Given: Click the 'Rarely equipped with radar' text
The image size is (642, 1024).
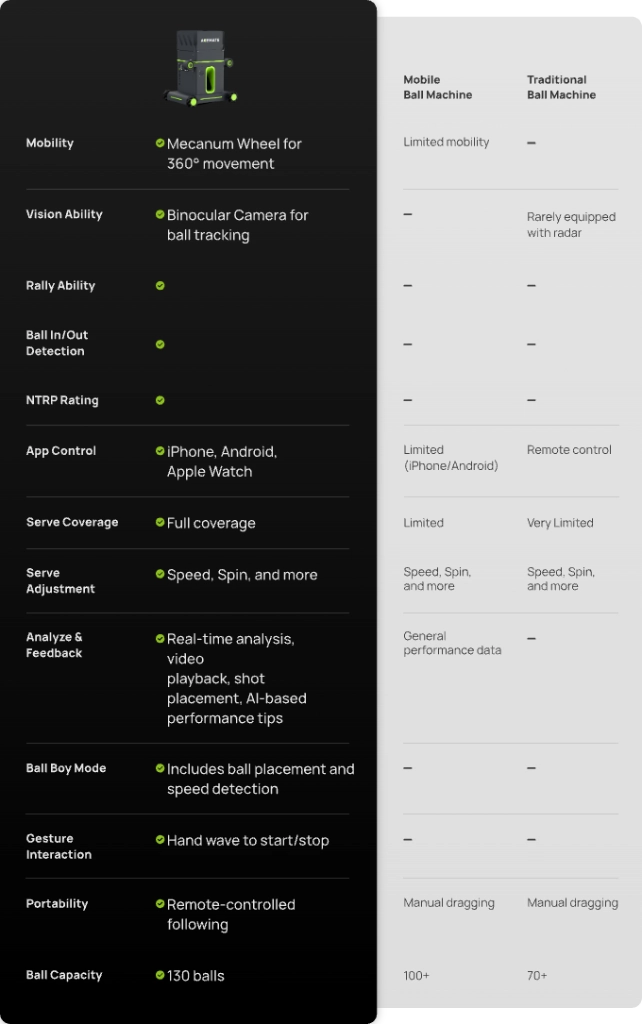Looking at the screenshot, I should (x=571, y=225).
